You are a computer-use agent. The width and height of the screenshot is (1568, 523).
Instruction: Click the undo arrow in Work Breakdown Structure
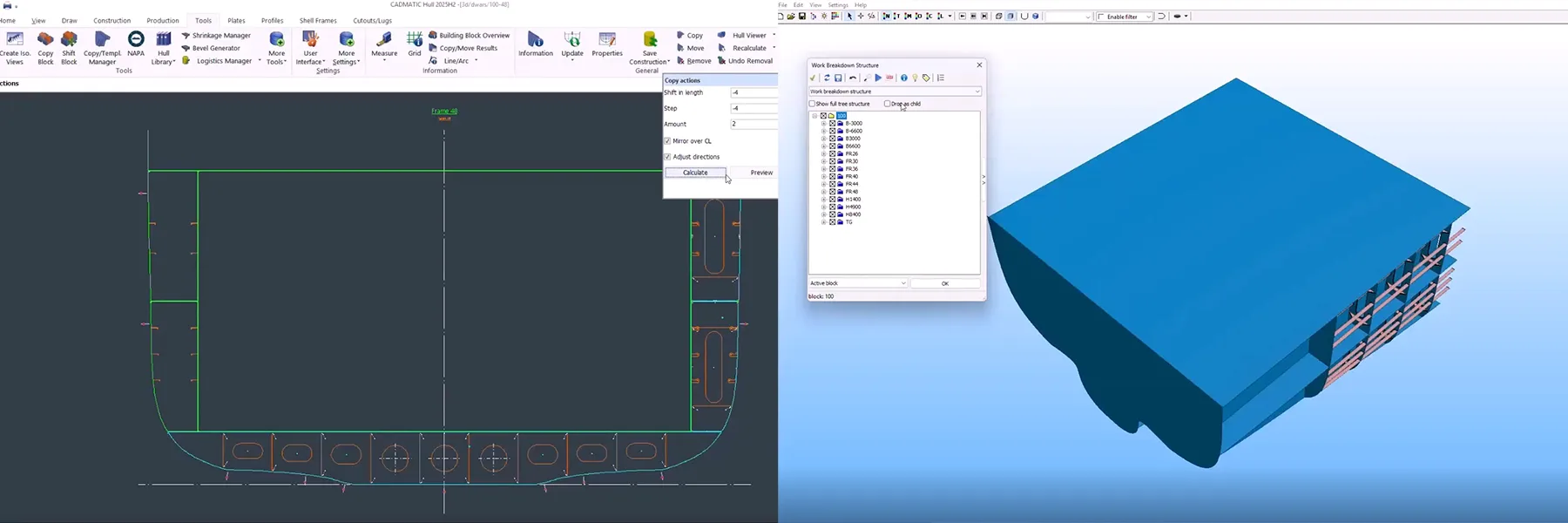[853, 78]
